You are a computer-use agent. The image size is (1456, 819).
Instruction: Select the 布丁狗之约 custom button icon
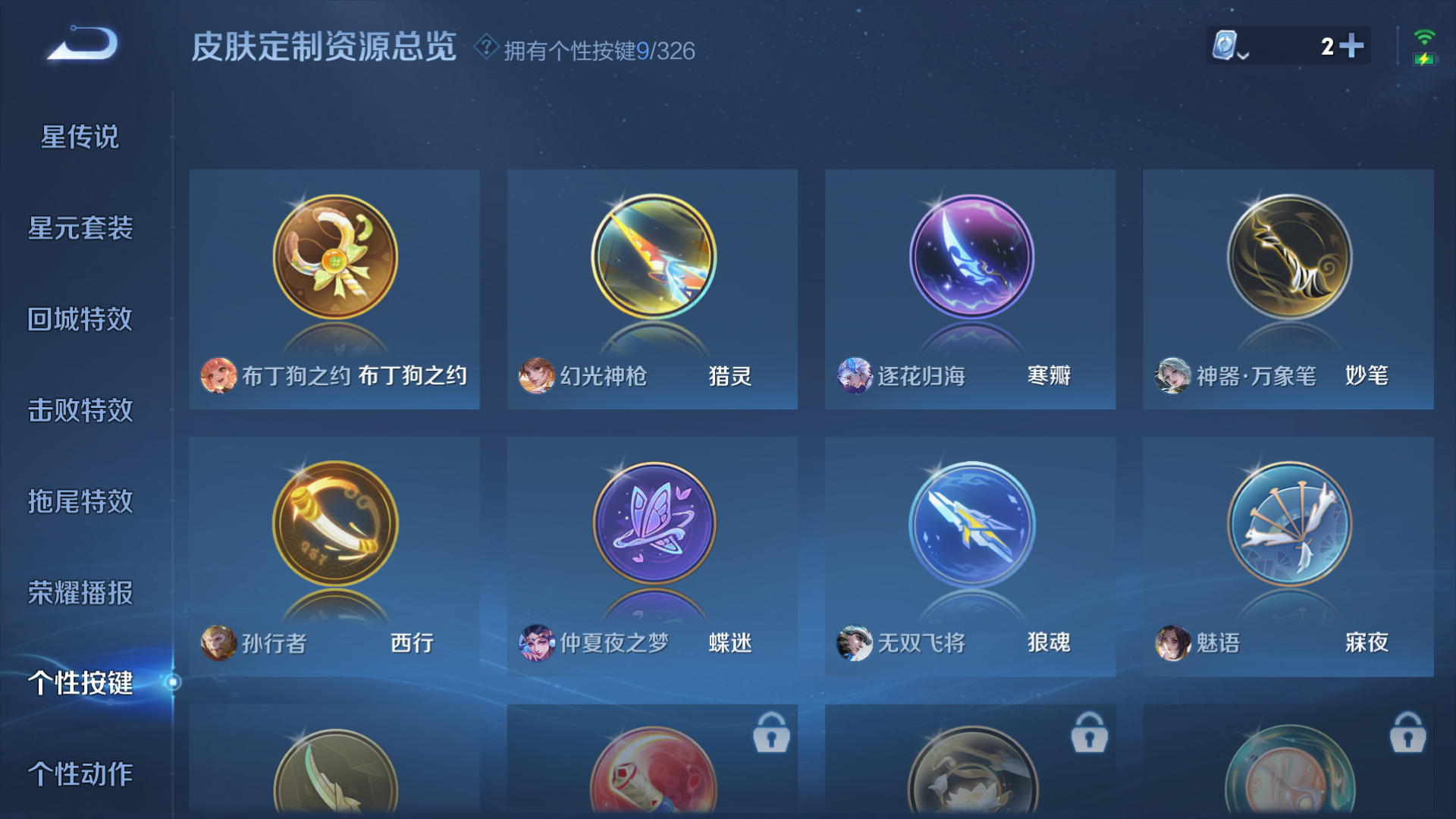(x=335, y=257)
